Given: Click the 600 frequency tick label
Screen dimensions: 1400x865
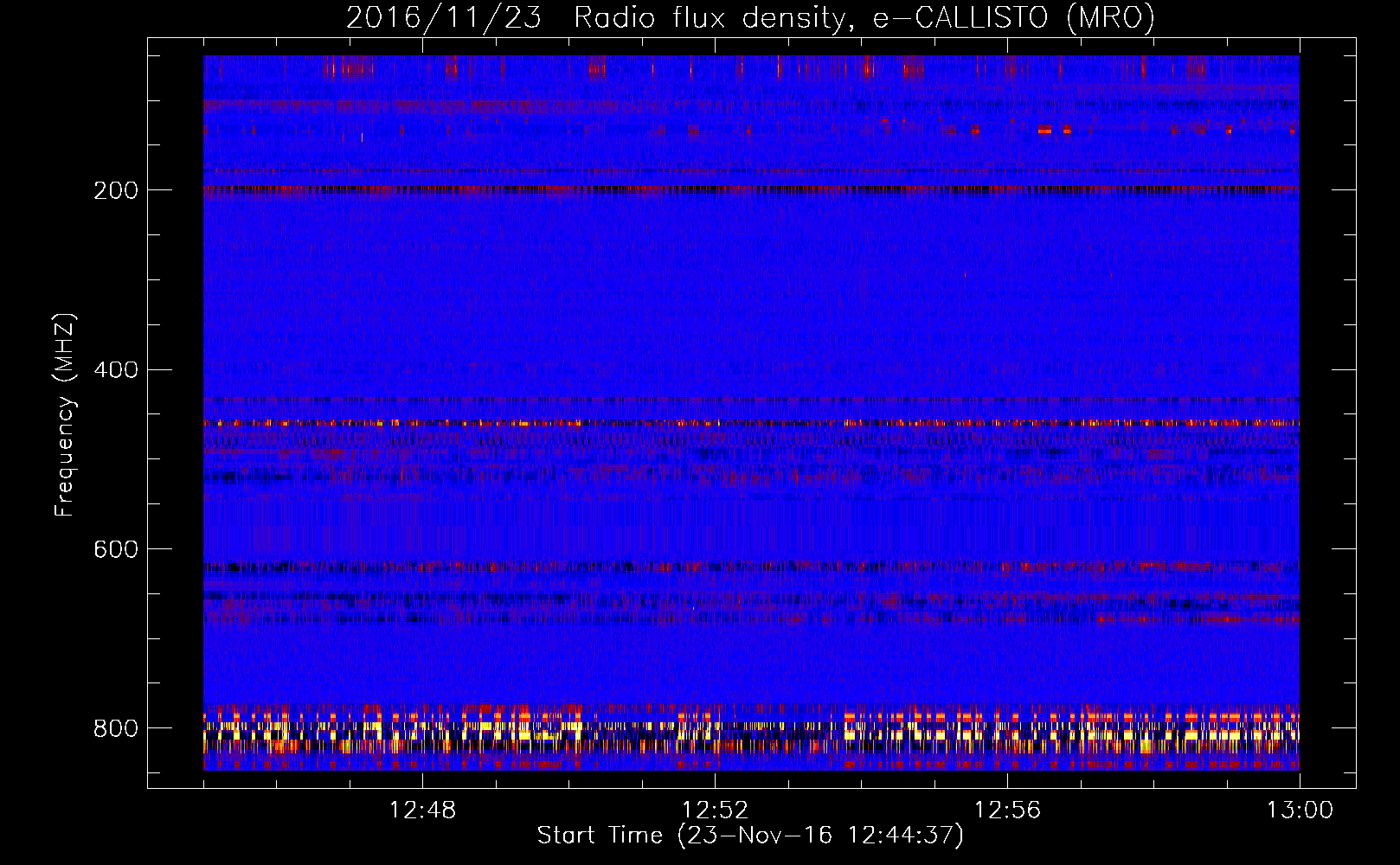Looking at the screenshot, I should (115, 550).
